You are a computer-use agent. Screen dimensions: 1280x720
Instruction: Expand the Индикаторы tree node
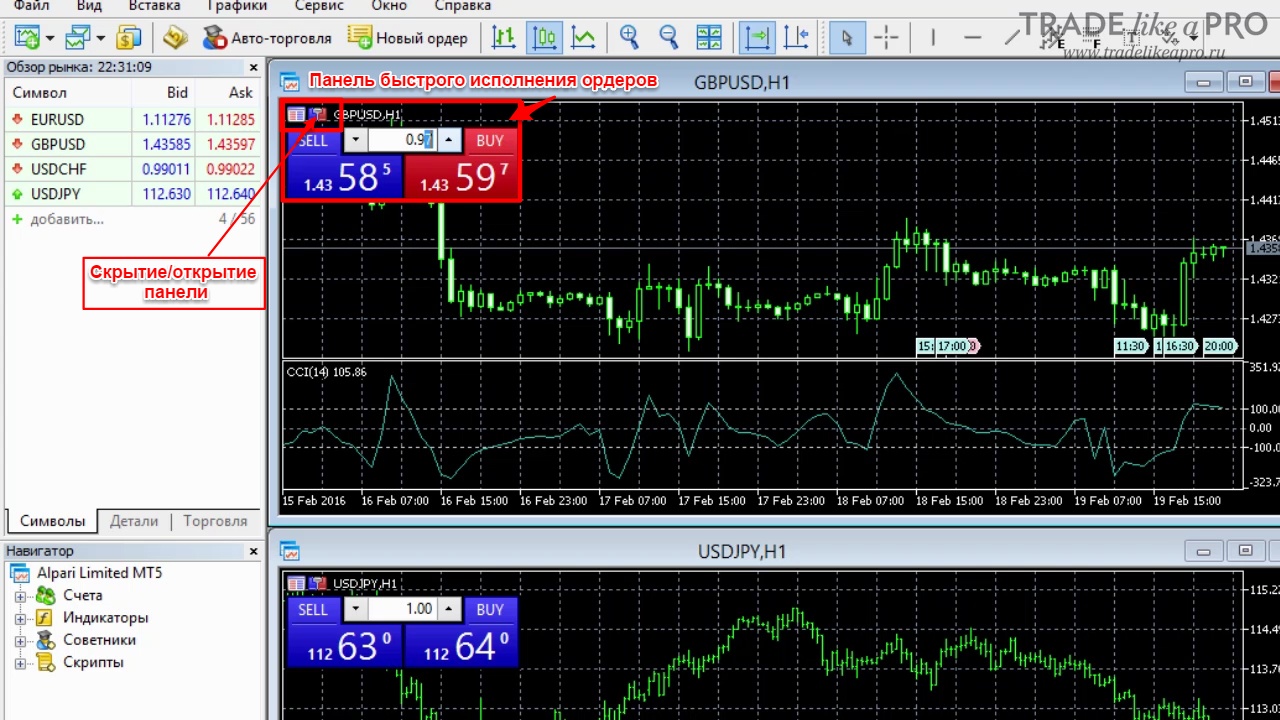pyautogui.click(x=20, y=619)
